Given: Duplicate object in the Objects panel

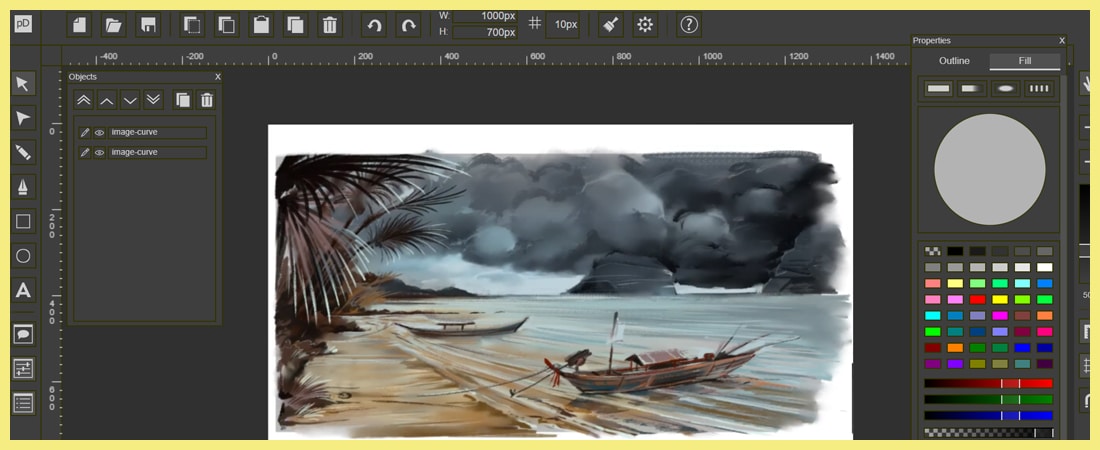Looking at the screenshot, I should pos(183,100).
